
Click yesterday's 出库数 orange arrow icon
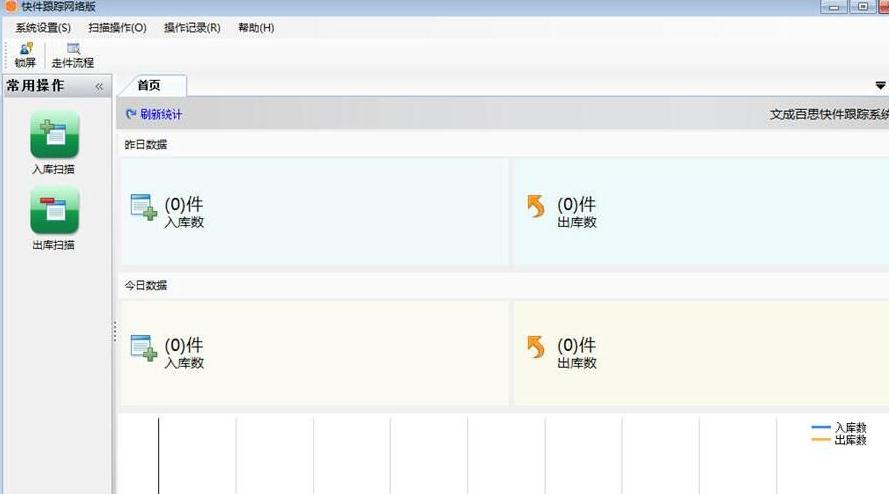(x=535, y=206)
